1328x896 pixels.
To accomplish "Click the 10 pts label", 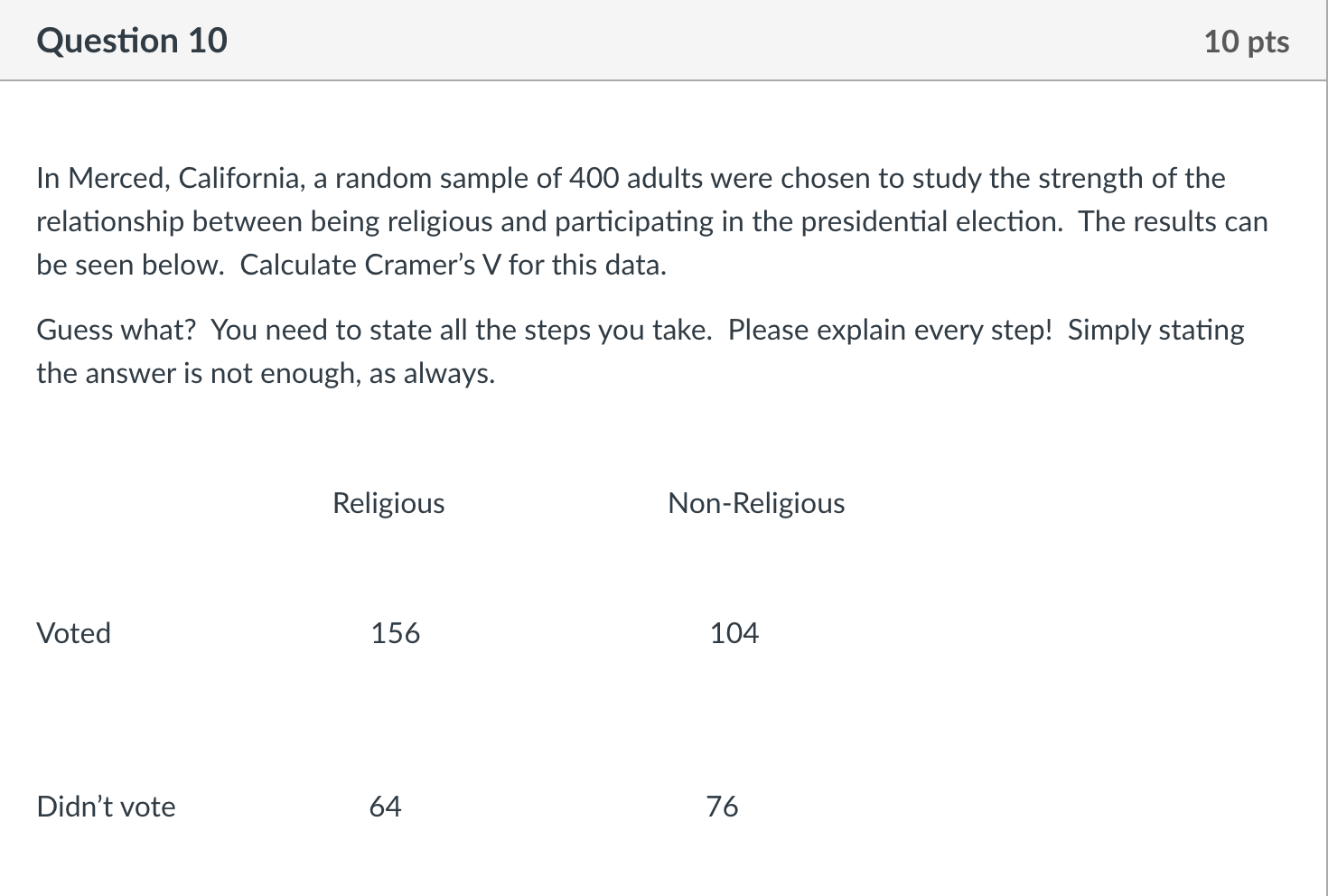I will click(1246, 42).
